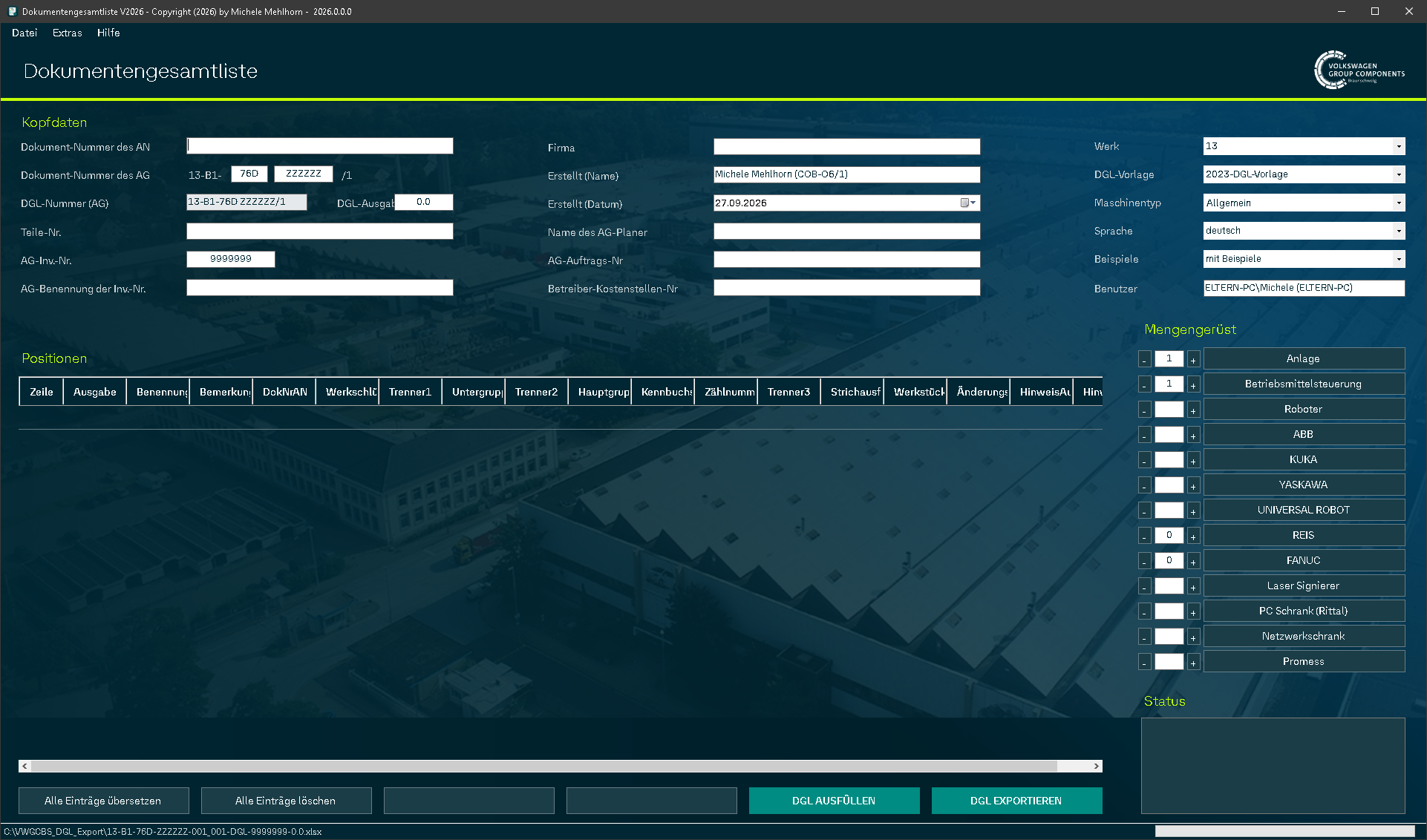Open the Maschinentyp dropdown
1427x840 pixels.
pos(1399,203)
